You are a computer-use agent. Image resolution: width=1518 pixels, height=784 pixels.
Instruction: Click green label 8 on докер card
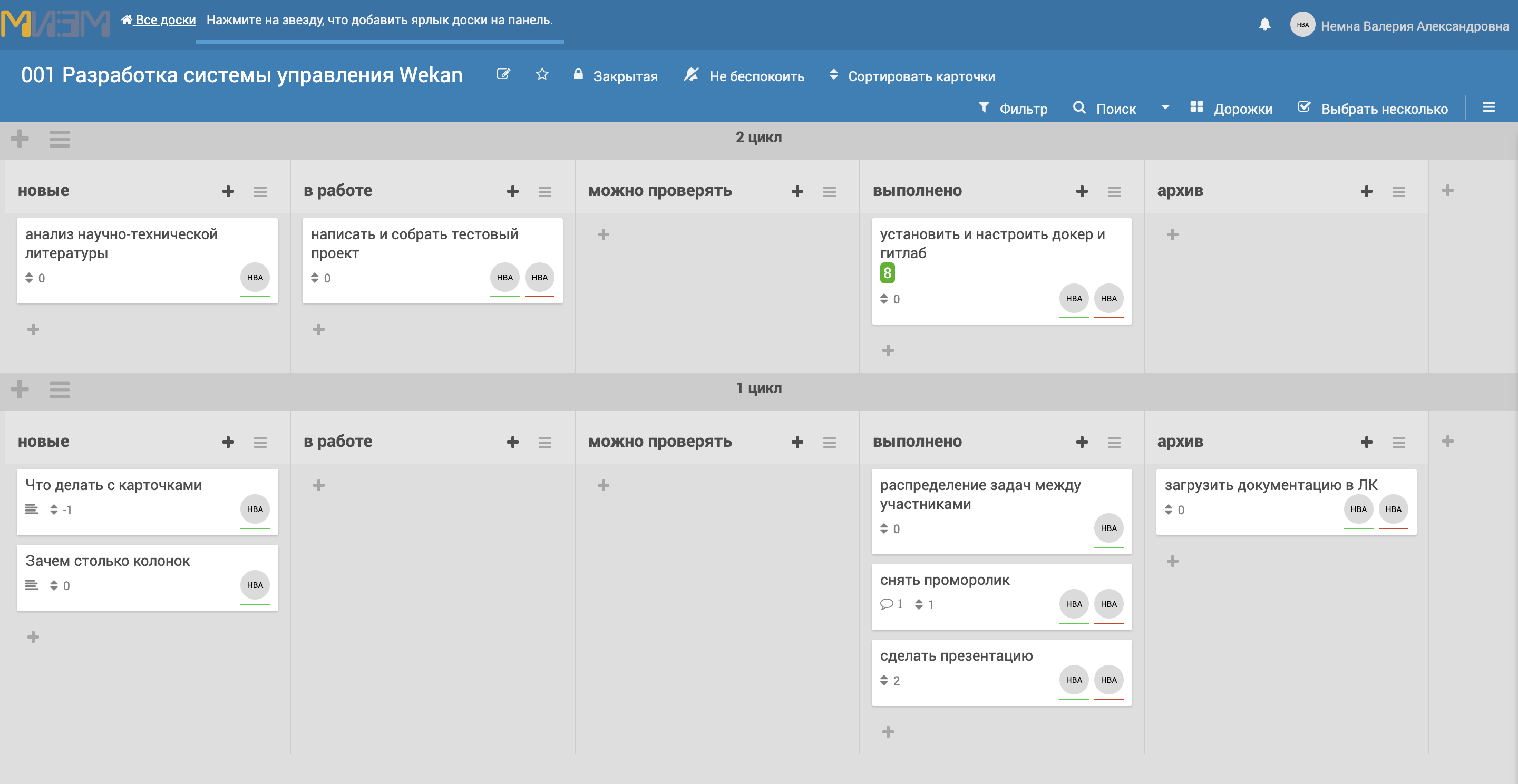(888, 273)
